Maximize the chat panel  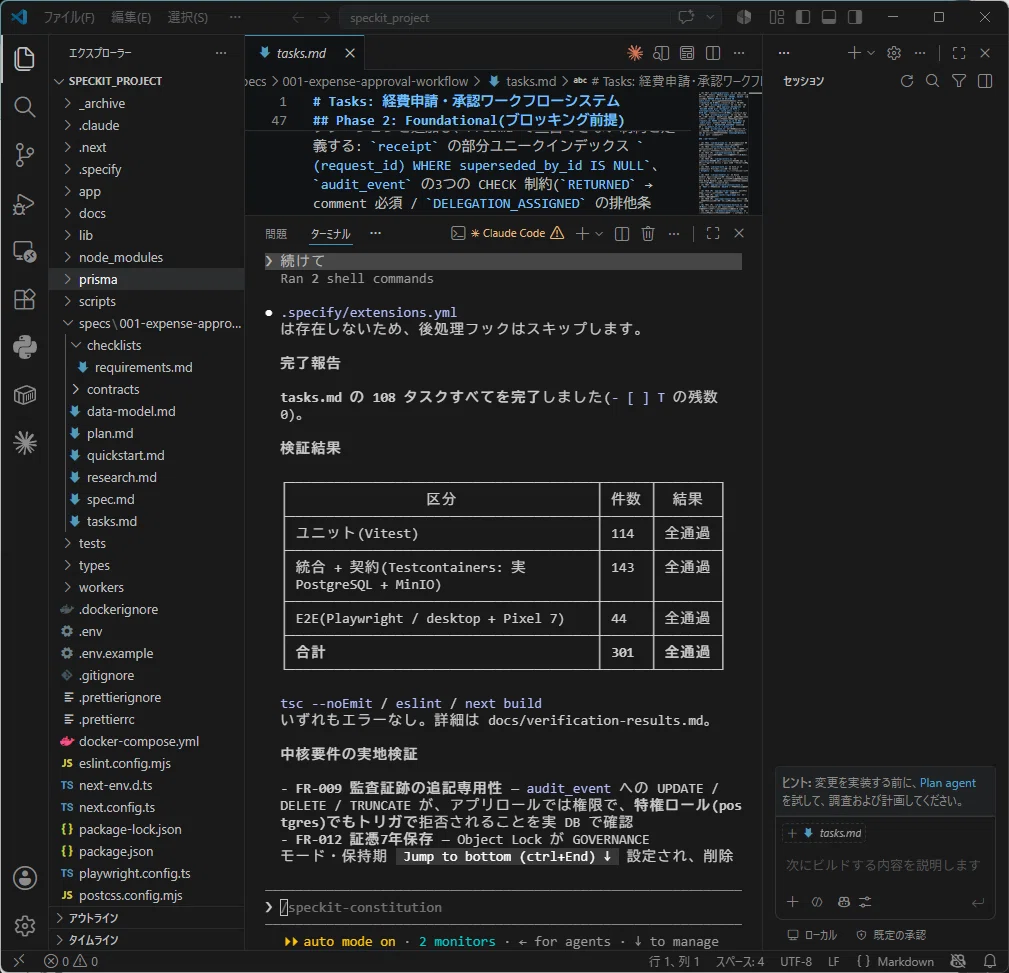(x=959, y=53)
